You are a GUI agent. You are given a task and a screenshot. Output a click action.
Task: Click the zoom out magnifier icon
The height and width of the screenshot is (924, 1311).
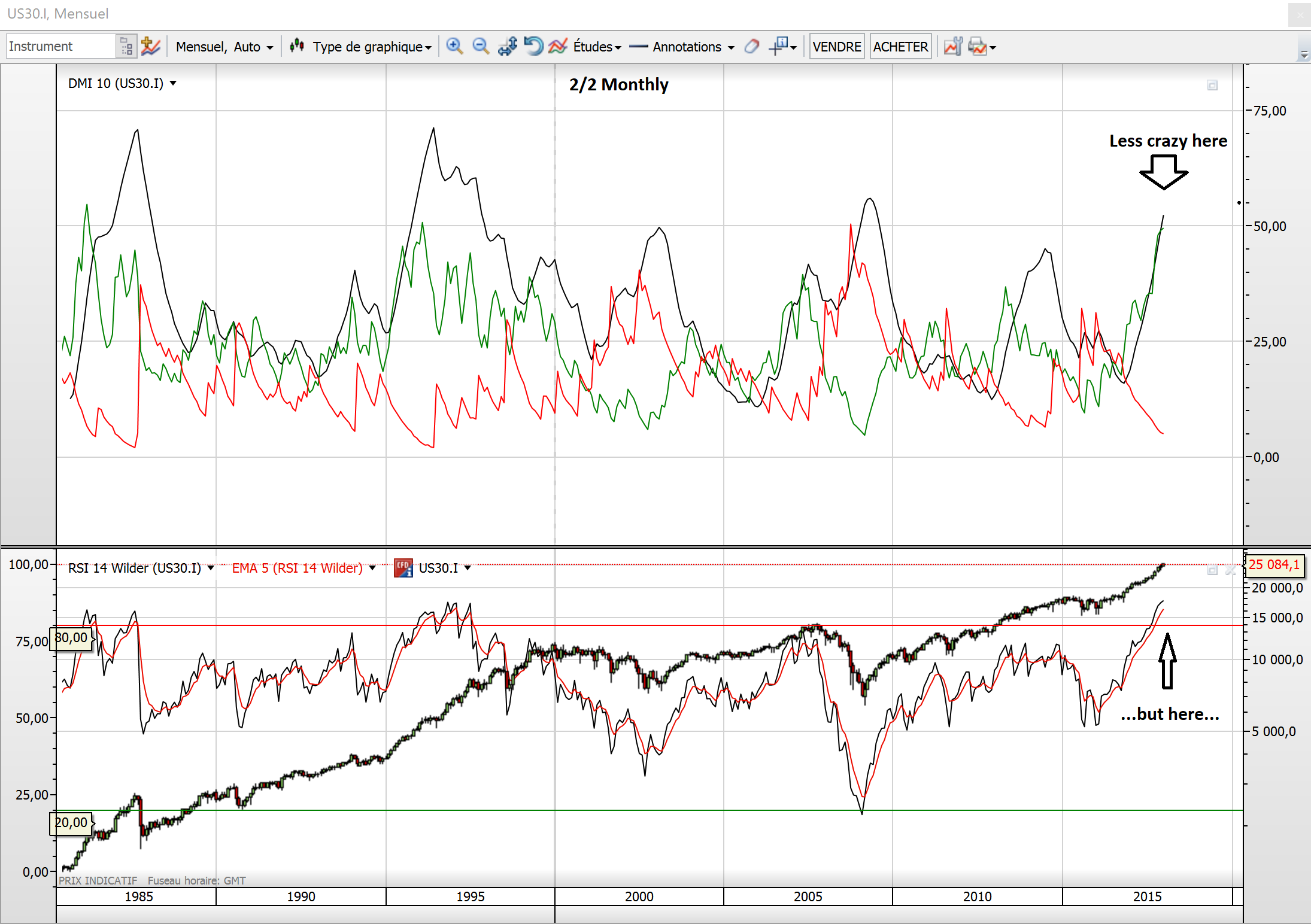(480, 46)
